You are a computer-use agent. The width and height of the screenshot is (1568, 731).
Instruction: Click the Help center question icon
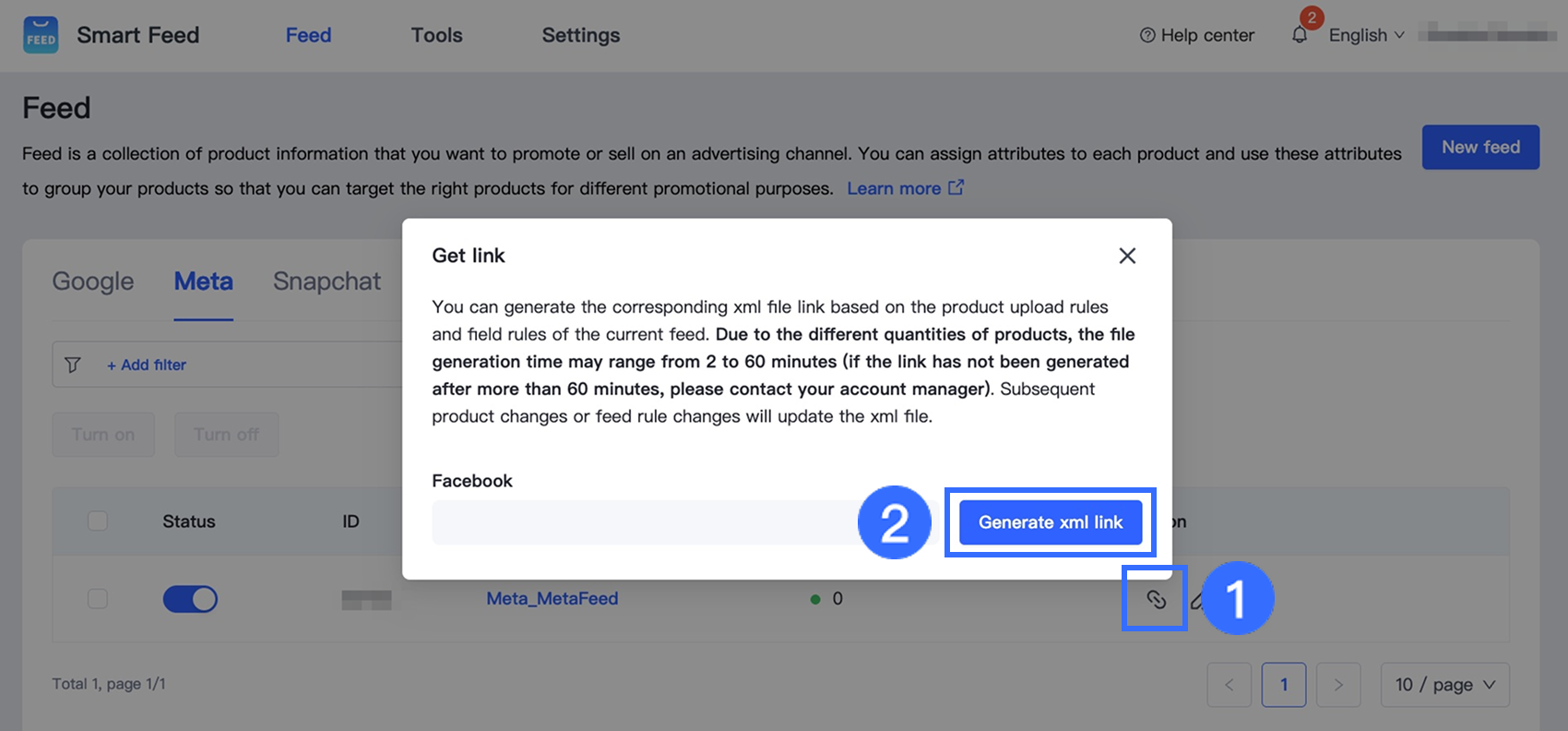(x=1147, y=35)
